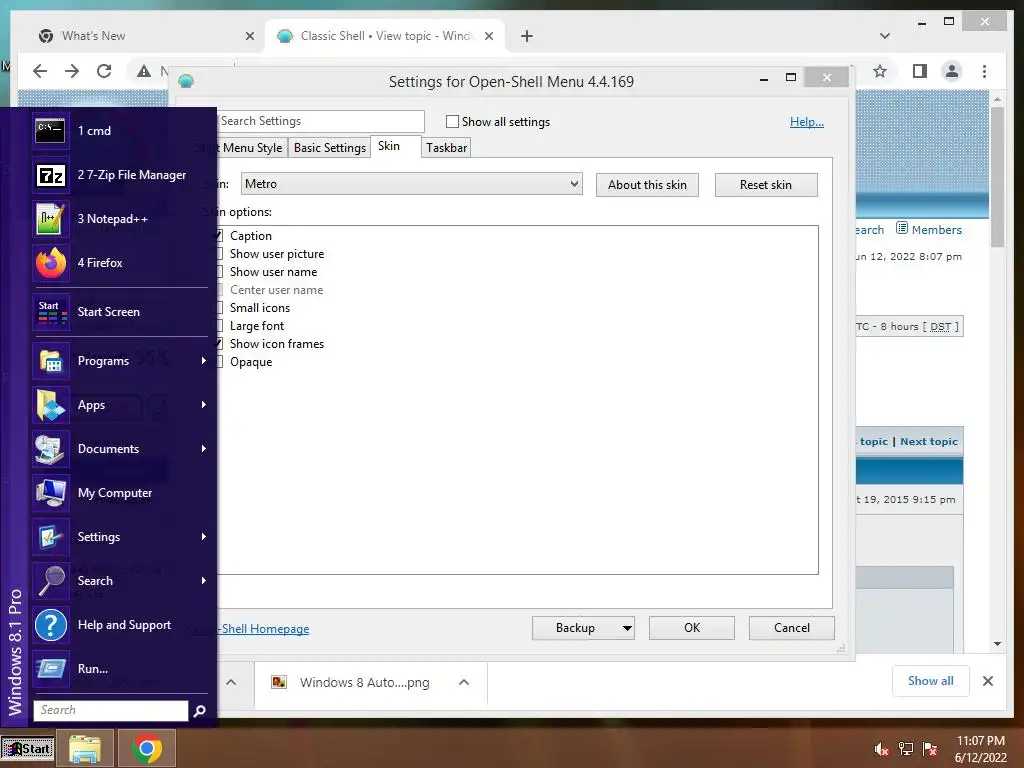Click the muted volume tray icon
Screen dimensions: 1024x768
[881, 749]
